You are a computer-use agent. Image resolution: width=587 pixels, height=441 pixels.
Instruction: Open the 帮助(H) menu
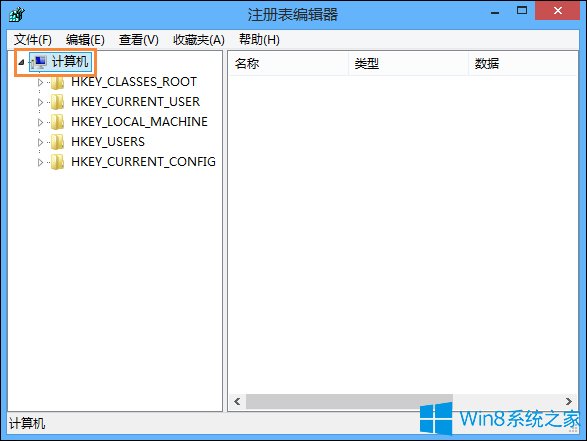pos(259,40)
